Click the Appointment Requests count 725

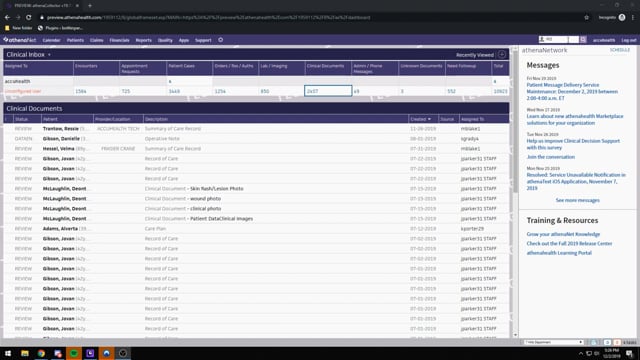[x=126, y=91]
